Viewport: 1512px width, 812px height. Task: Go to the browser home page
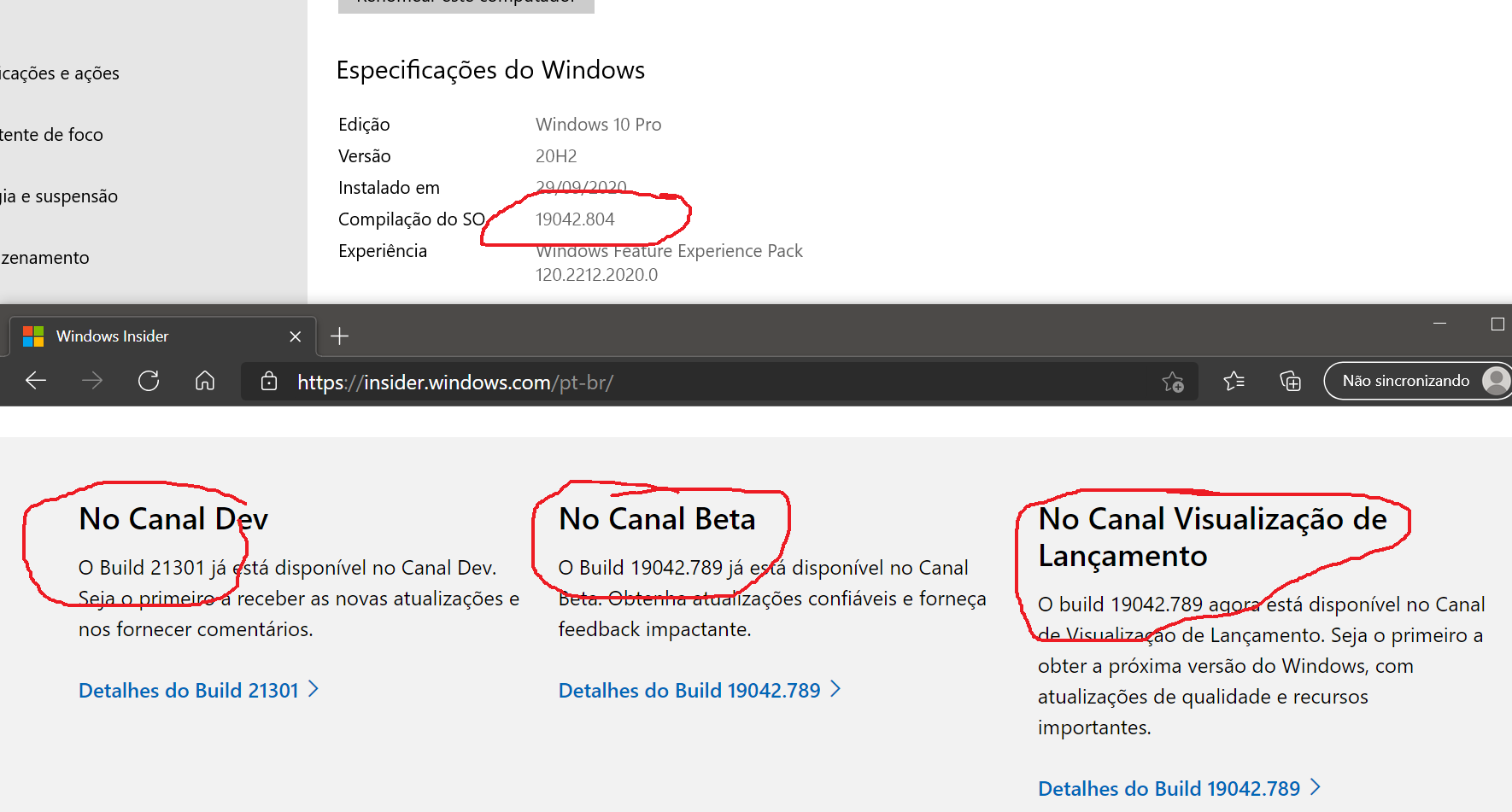(205, 381)
